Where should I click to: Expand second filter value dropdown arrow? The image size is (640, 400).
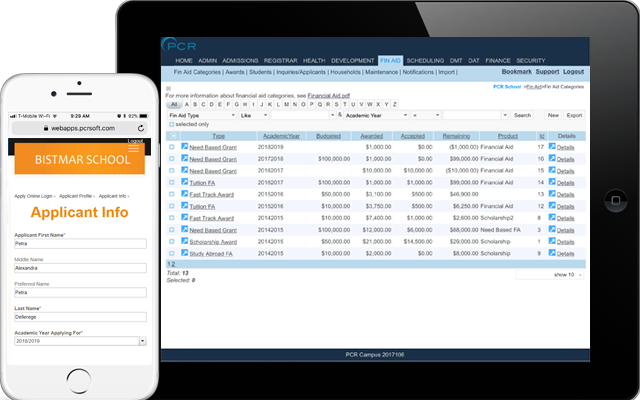pyautogui.click(x=505, y=116)
